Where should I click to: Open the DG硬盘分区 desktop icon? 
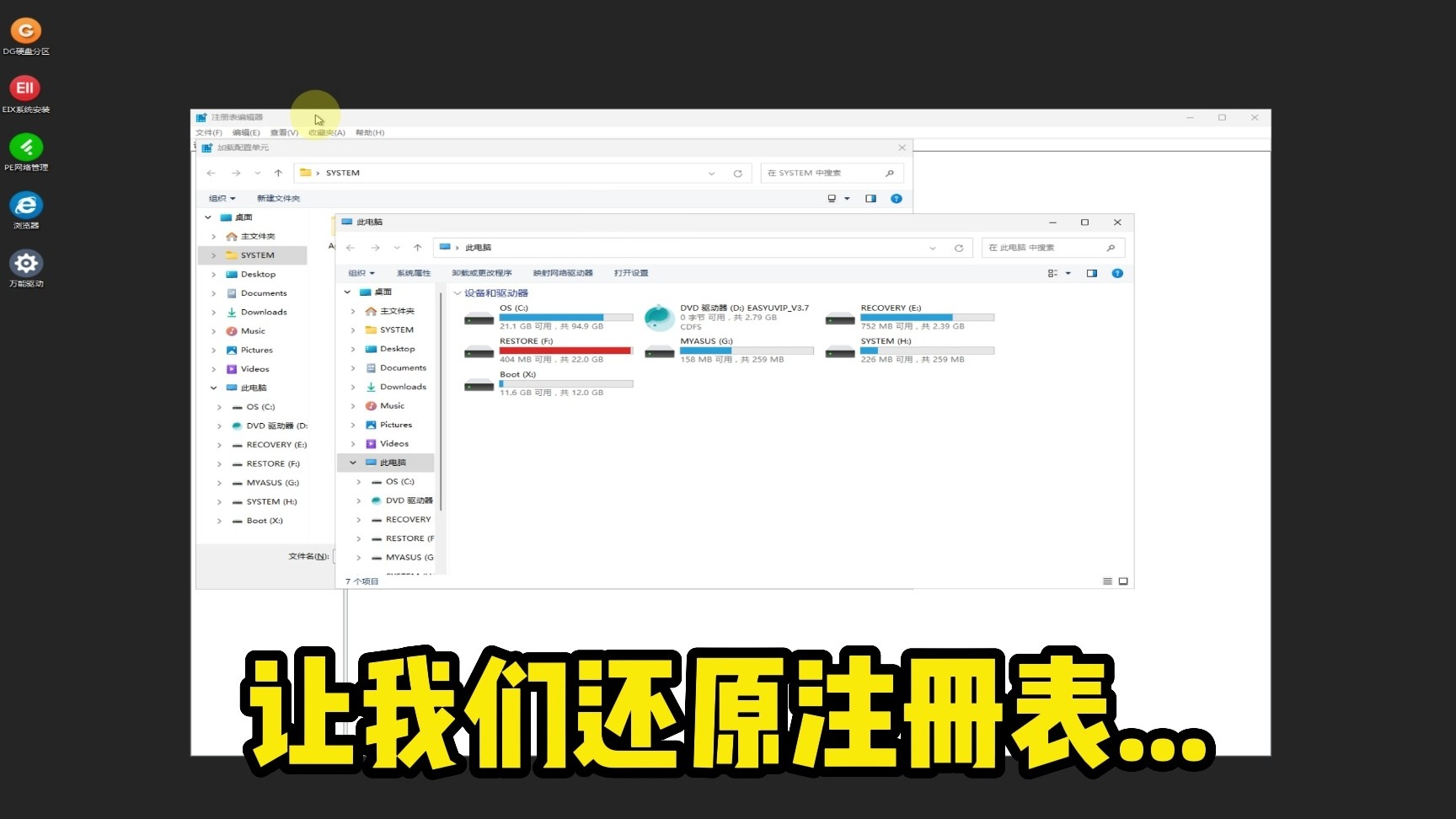(25, 32)
